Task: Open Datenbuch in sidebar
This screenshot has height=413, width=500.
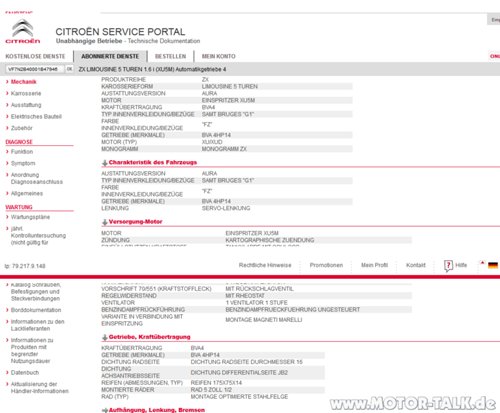Action: pos(25,372)
